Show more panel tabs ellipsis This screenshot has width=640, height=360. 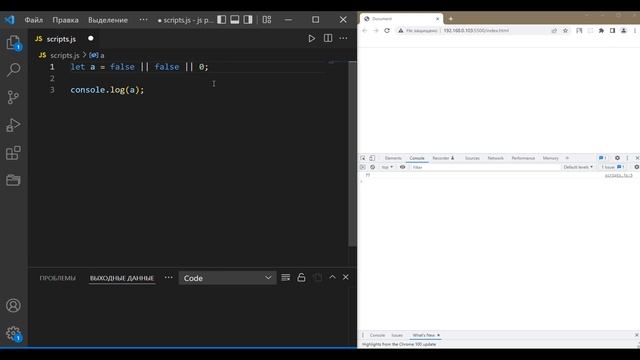(169, 278)
